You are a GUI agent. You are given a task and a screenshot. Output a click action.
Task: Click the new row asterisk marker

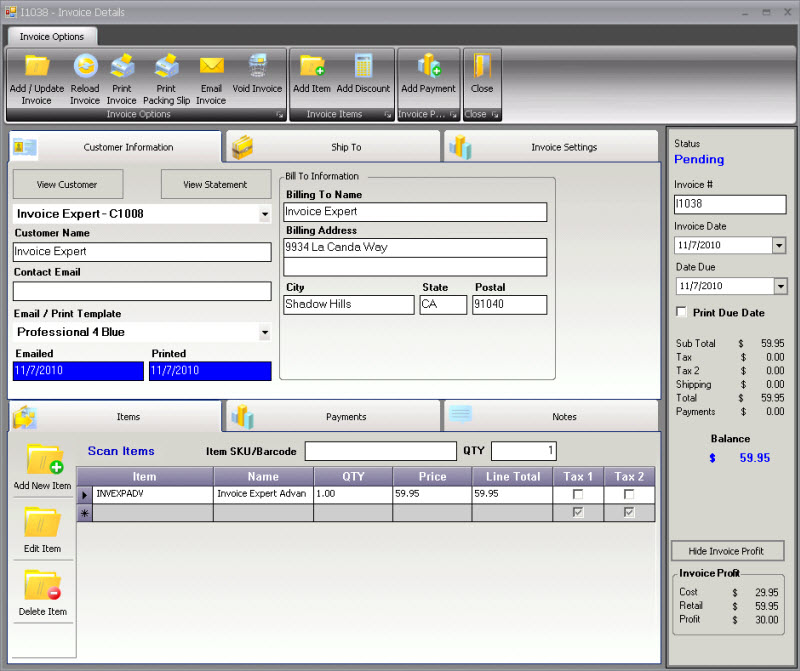click(85, 513)
